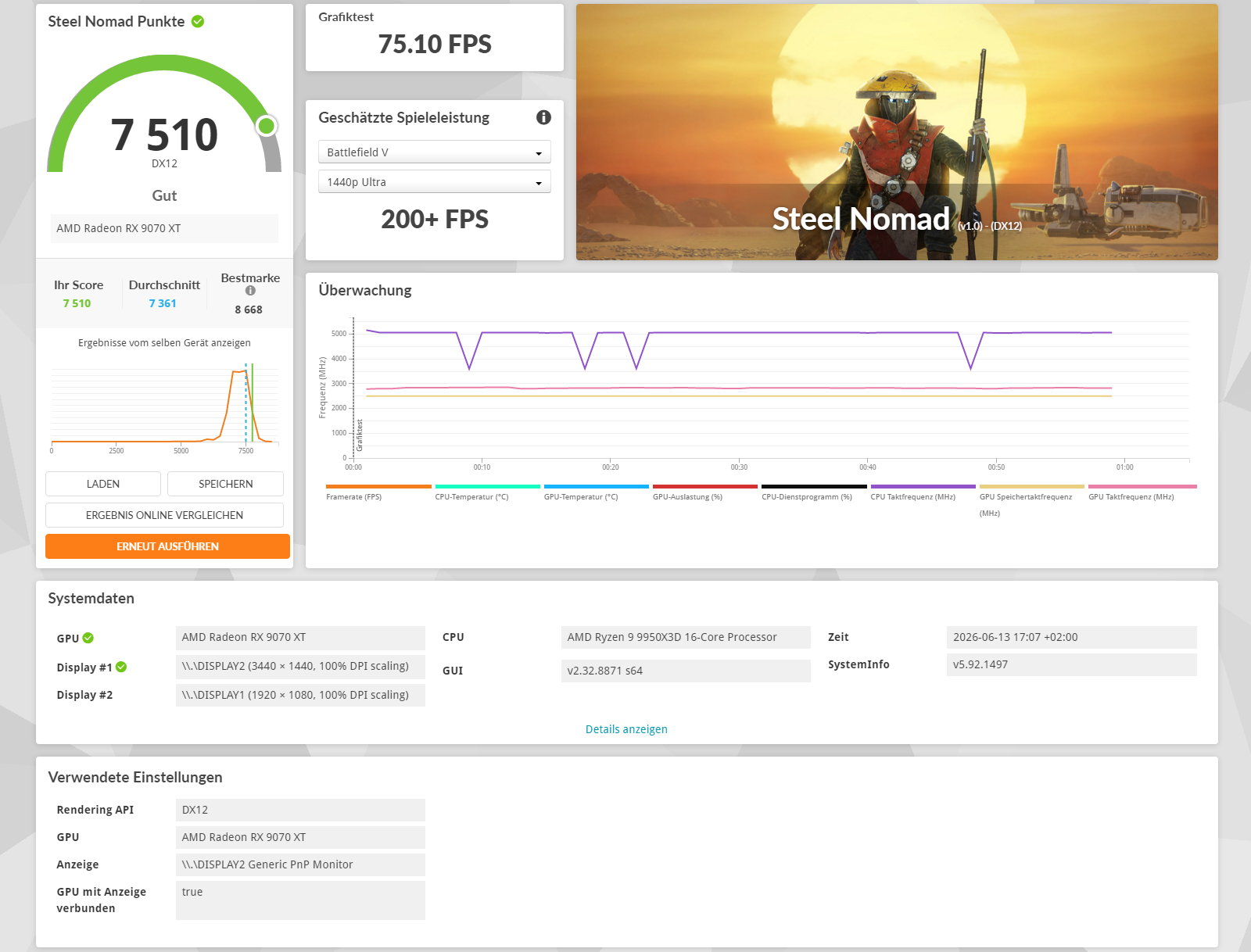Click the green validation check beside GPU
This screenshot has height=952, width=1251.
88,638
